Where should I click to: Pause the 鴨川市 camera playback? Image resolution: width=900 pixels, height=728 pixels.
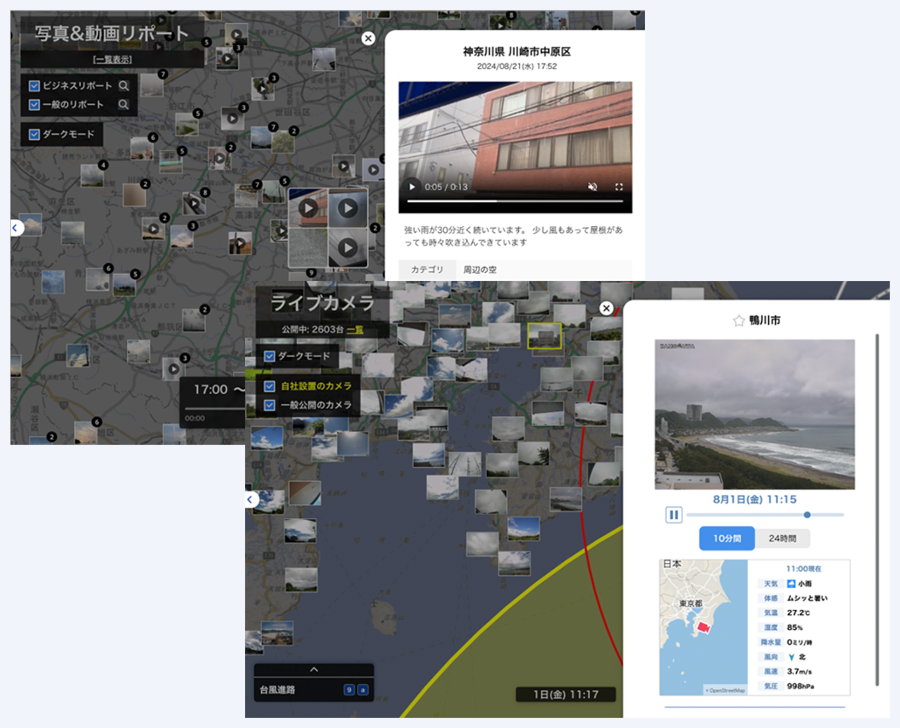click(674, 514)
